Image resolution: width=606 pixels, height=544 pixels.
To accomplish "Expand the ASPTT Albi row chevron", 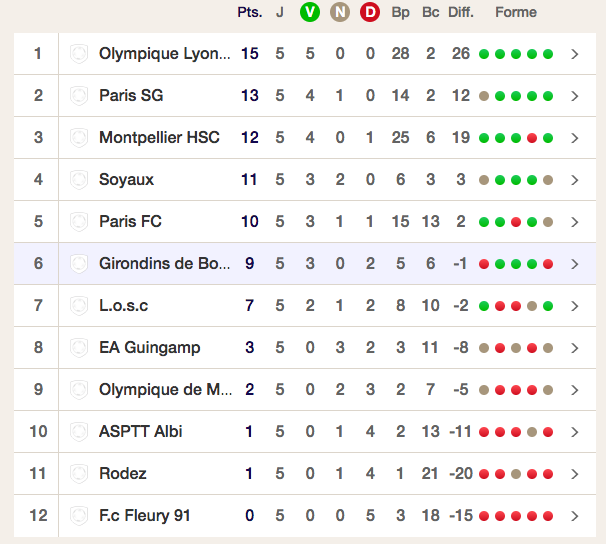I will click(575, 432).
